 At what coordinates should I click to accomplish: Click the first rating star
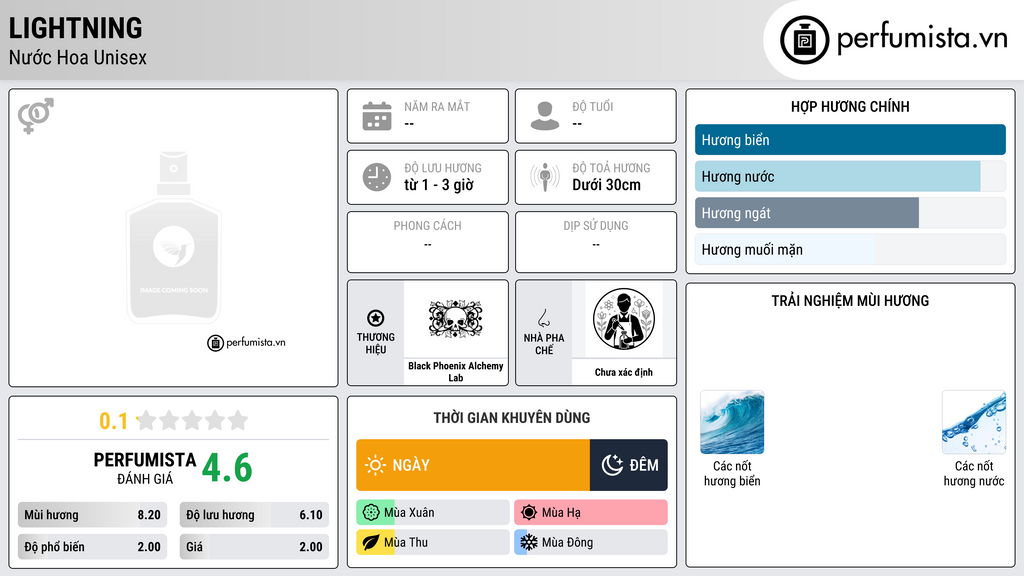click(x=147, y=420)
